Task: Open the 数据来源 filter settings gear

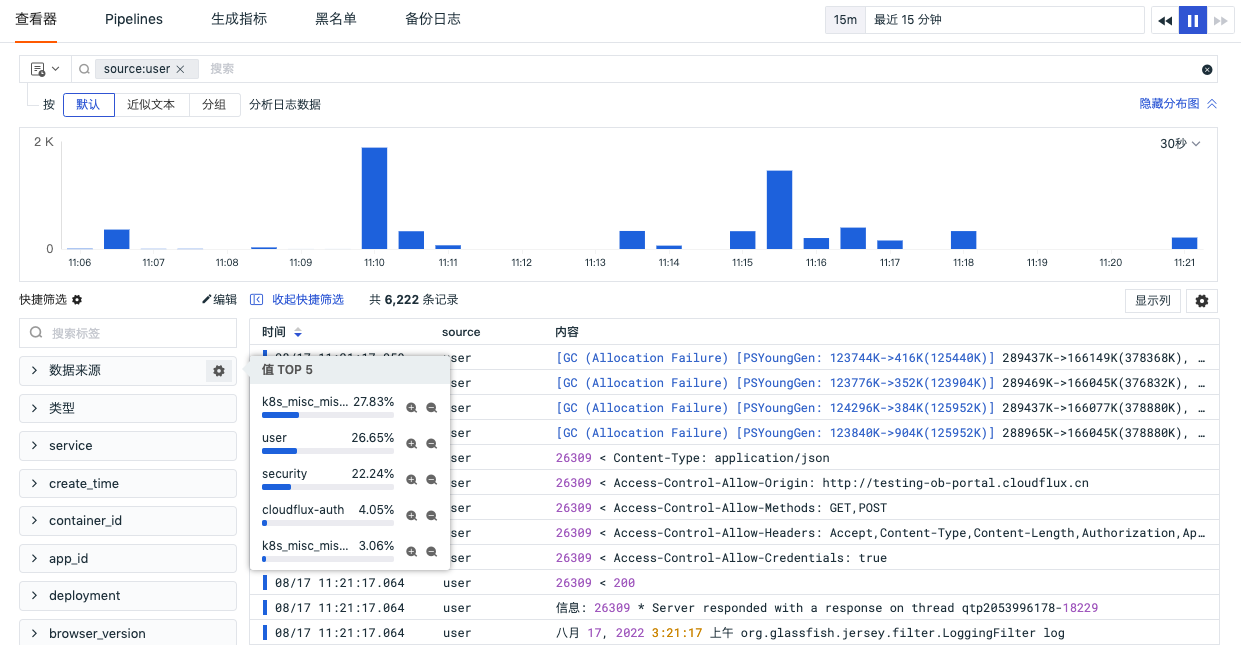Action: click(x=218, y=370)
